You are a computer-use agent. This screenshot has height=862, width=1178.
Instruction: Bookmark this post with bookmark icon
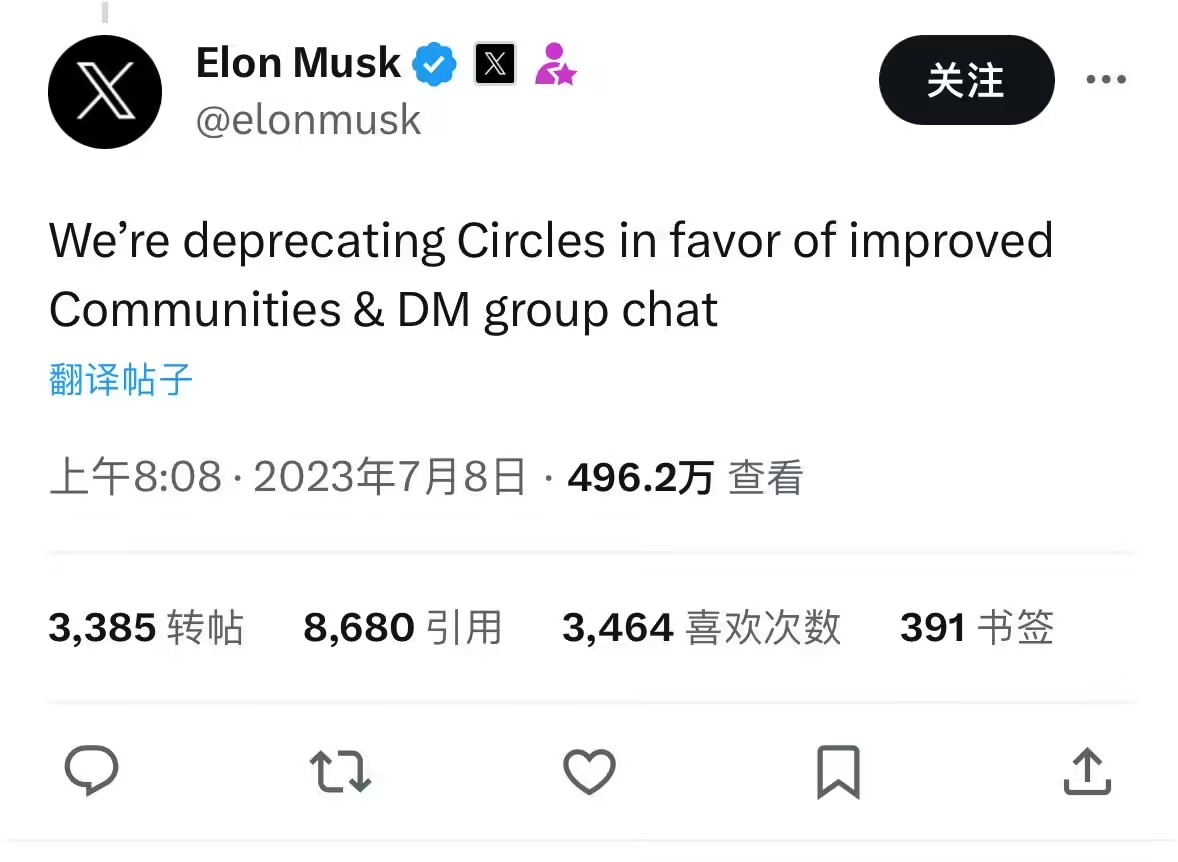838,772
